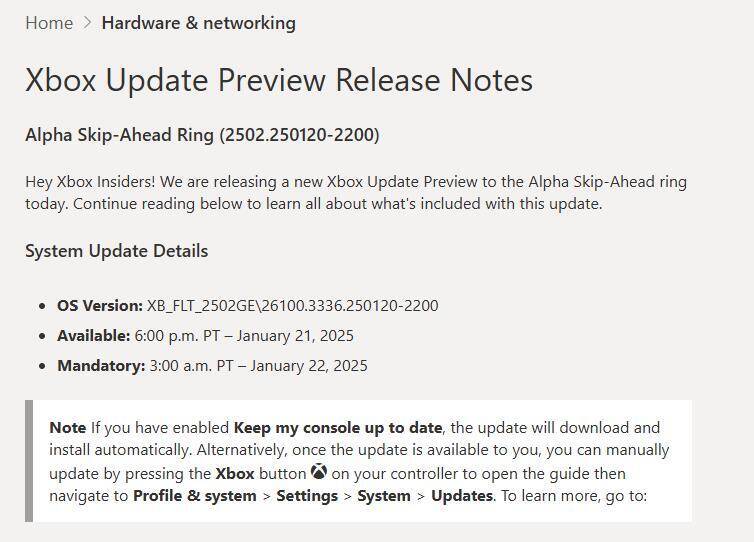Click the bullet point beside Mandatory
Image resolution: width=754 pixels, height=542 pixels.
point(42,366)
